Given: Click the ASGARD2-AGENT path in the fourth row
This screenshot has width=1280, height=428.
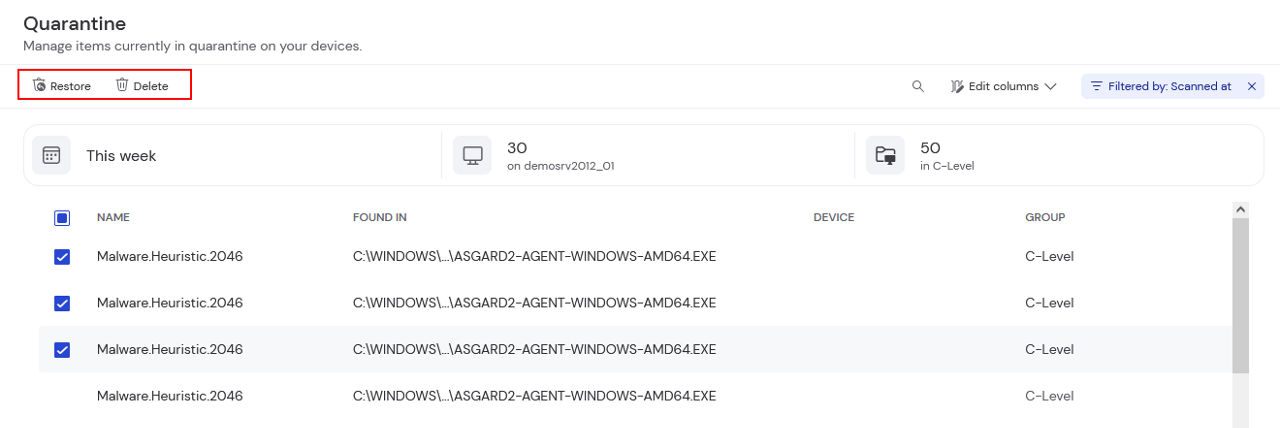Looking at the screenshot, I should click(x=534, y=396).
